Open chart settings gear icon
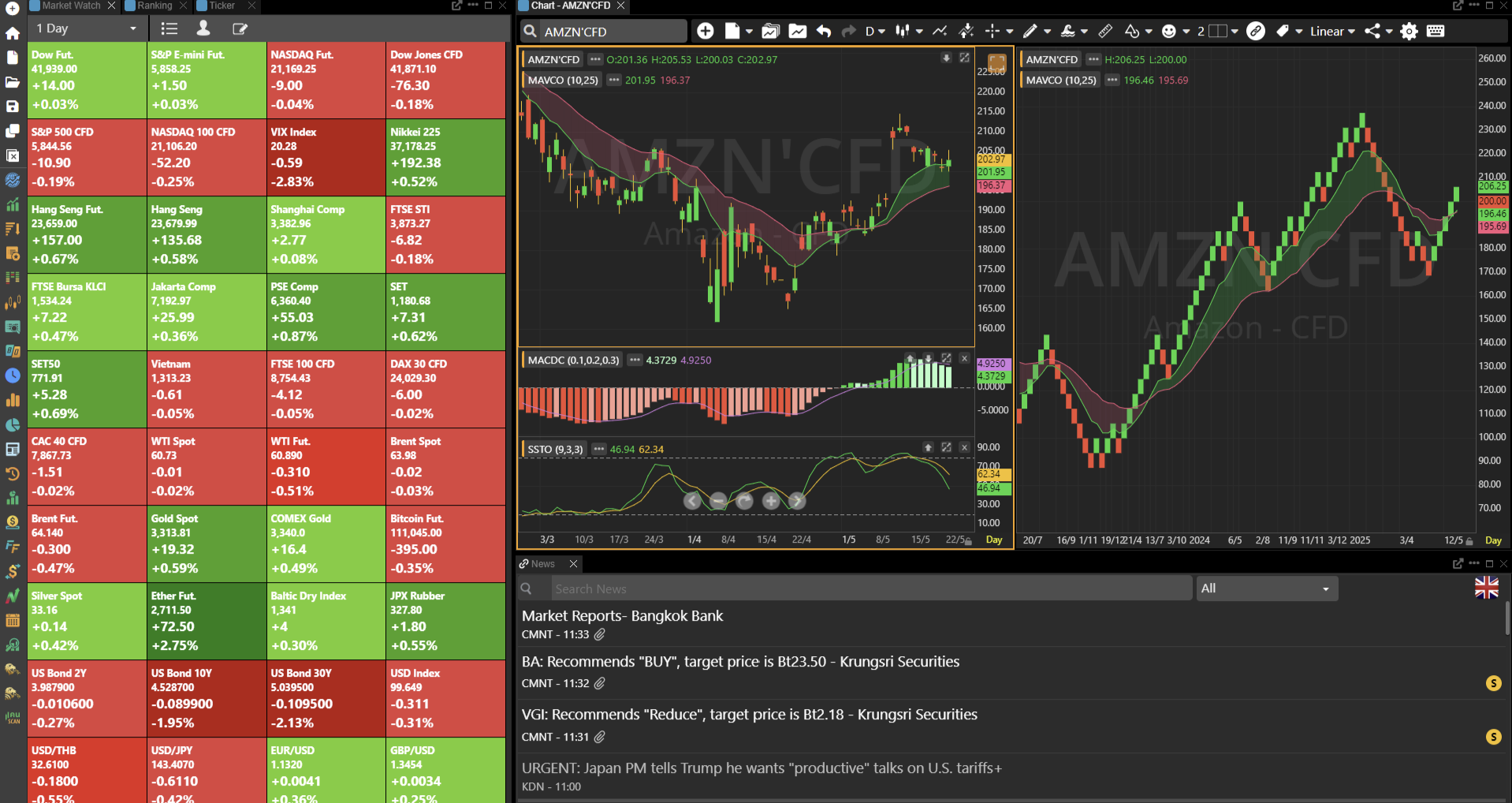The height and width of the screenshot is (803, 1512). [x=1410, y=31]
